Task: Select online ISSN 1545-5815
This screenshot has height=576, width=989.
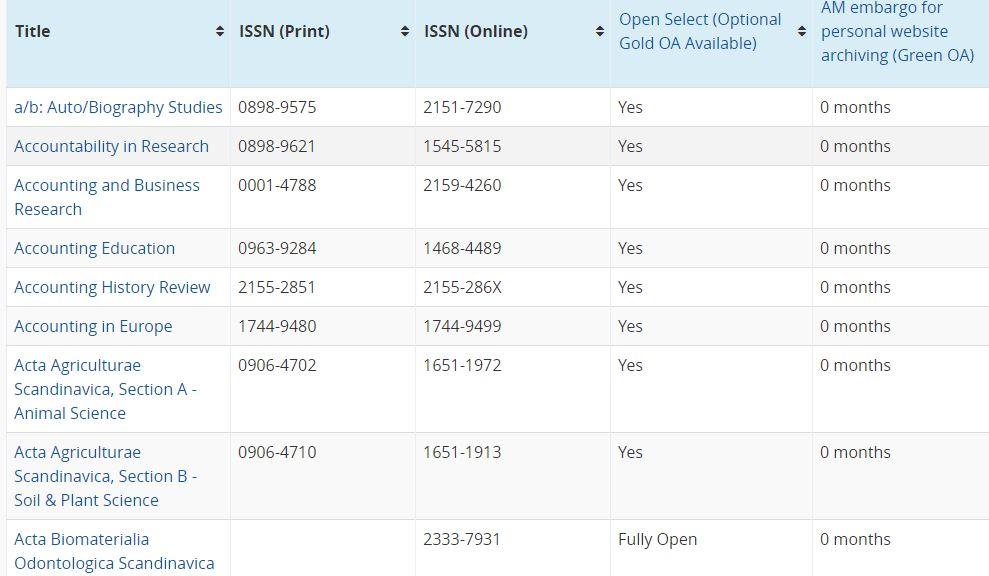Action: (x=462, y=146)
